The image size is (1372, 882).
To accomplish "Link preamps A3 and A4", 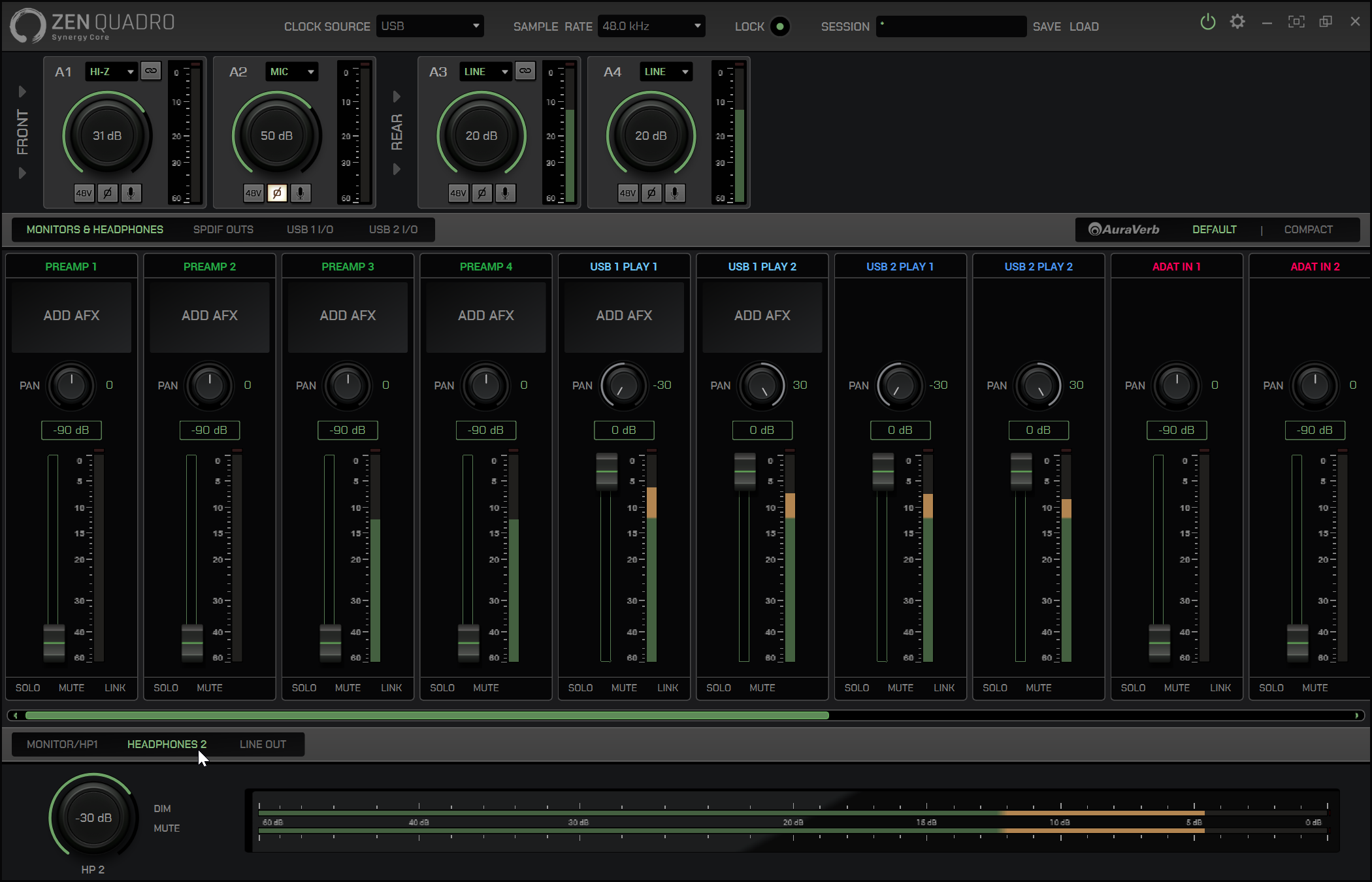I will pos(525,71).
